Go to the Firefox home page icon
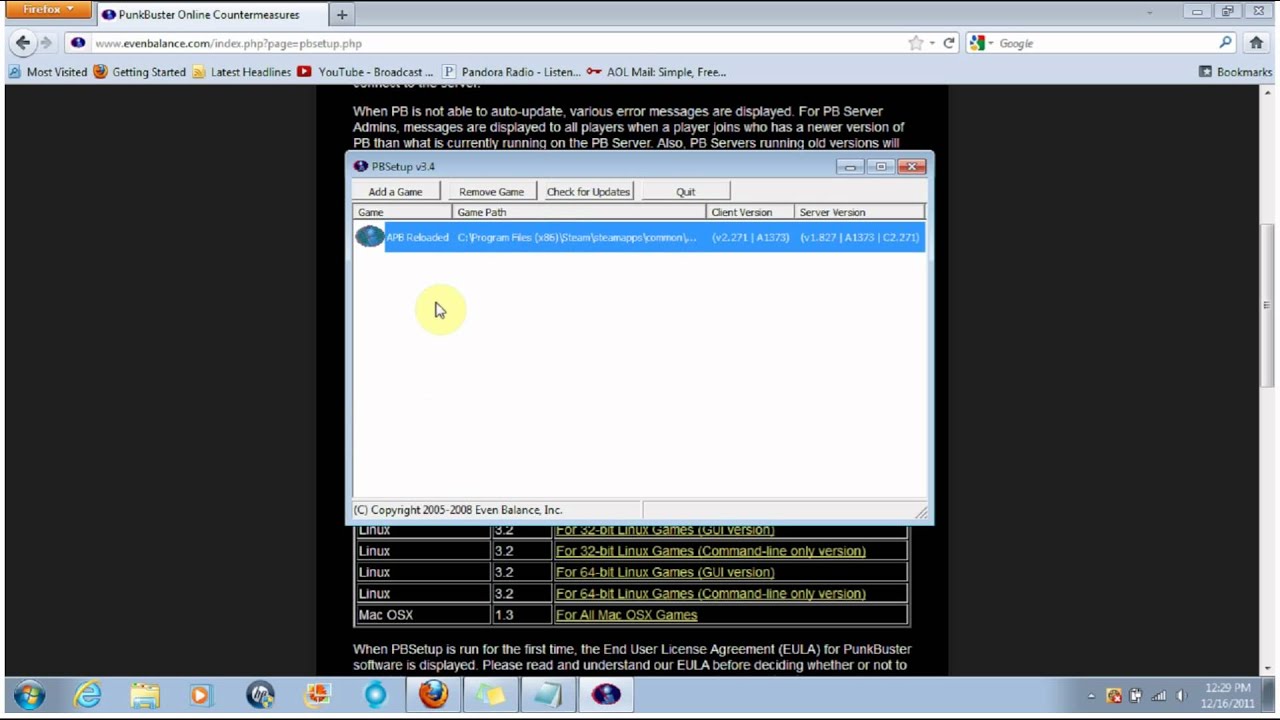 pos(1257,43)
